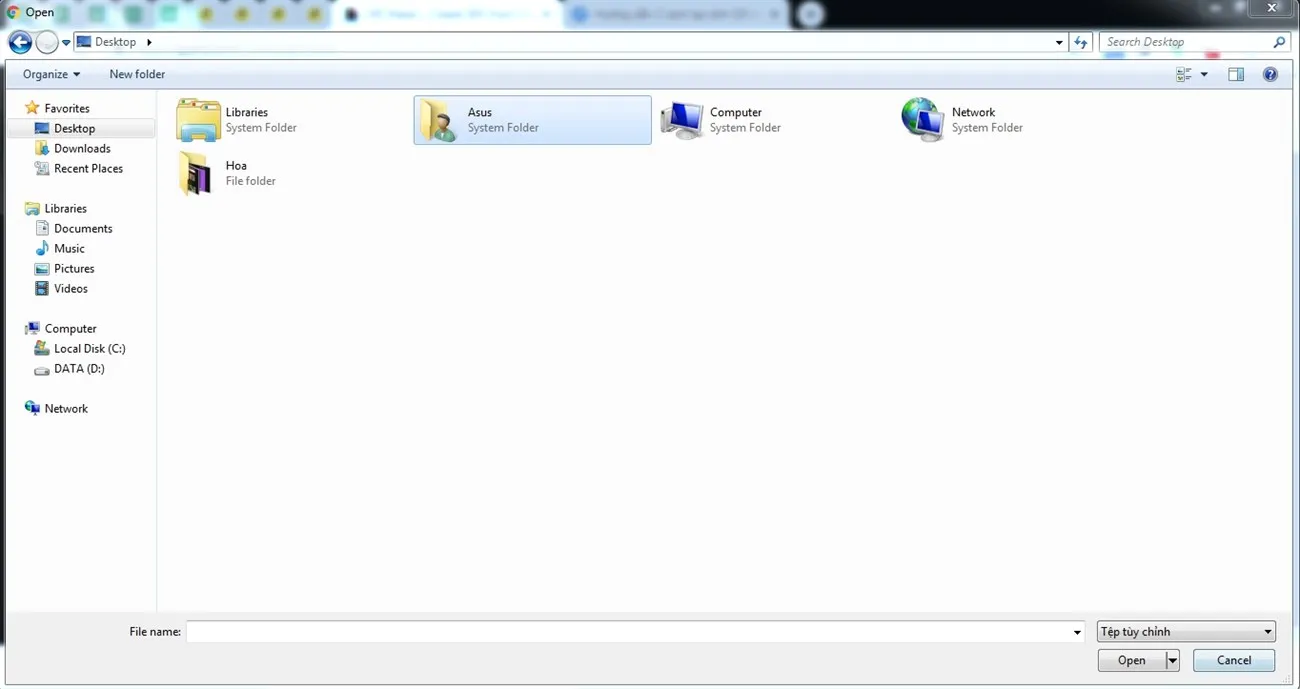Click the search magnifier in Search Desktop

point(1279,41)
